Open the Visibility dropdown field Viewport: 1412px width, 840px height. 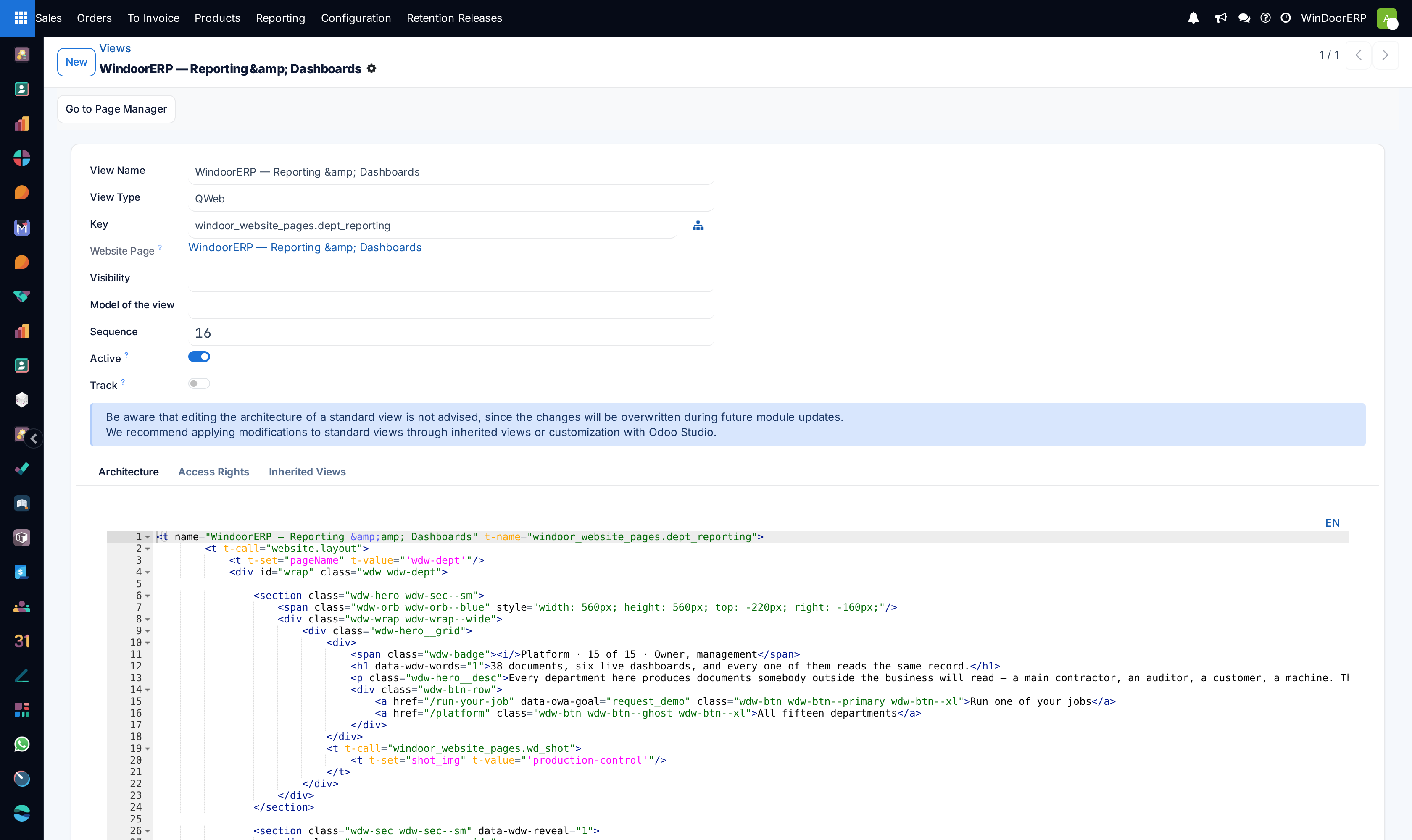(451, 279)
